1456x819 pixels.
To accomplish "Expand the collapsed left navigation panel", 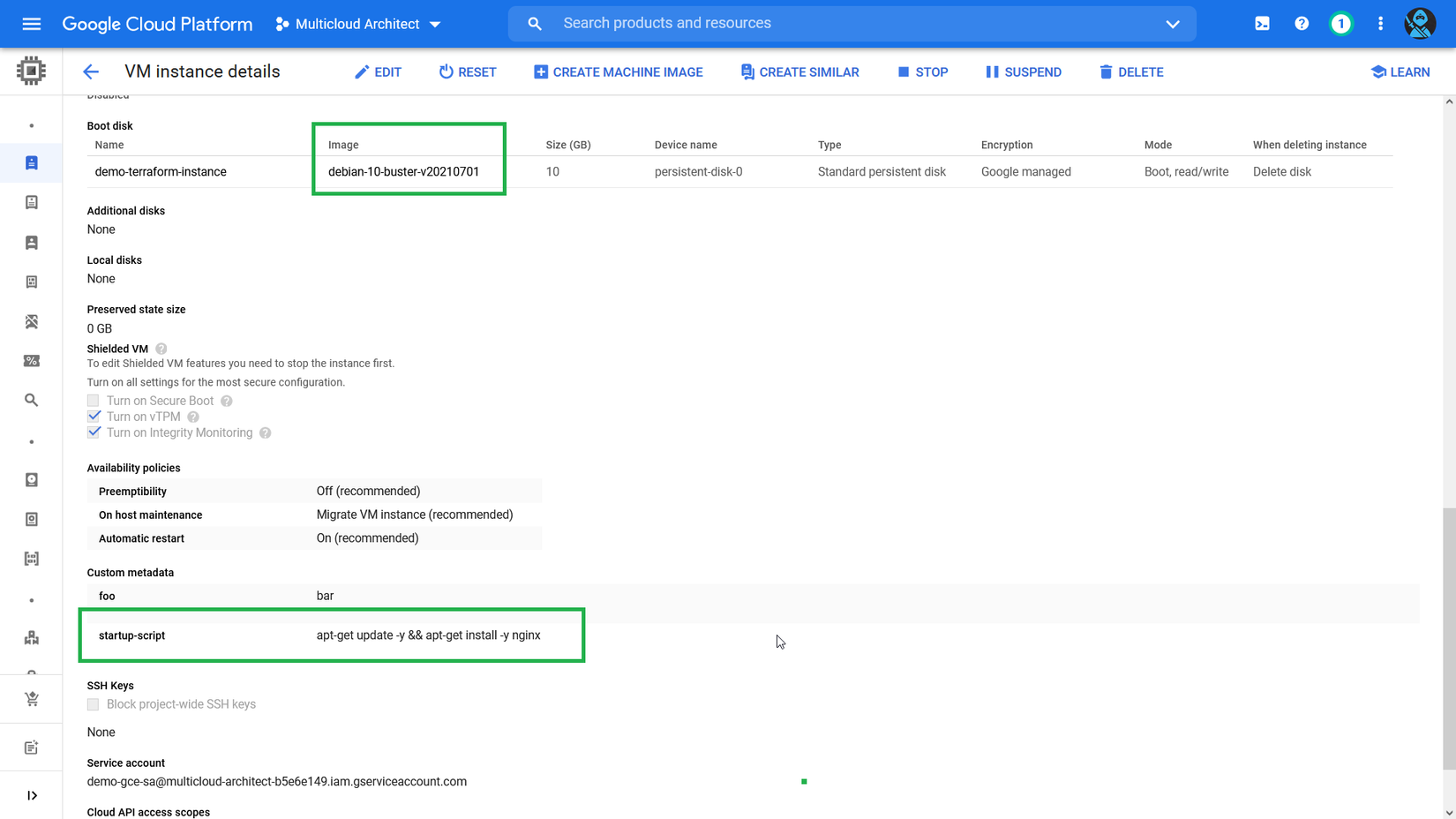I will coord(32,796).
